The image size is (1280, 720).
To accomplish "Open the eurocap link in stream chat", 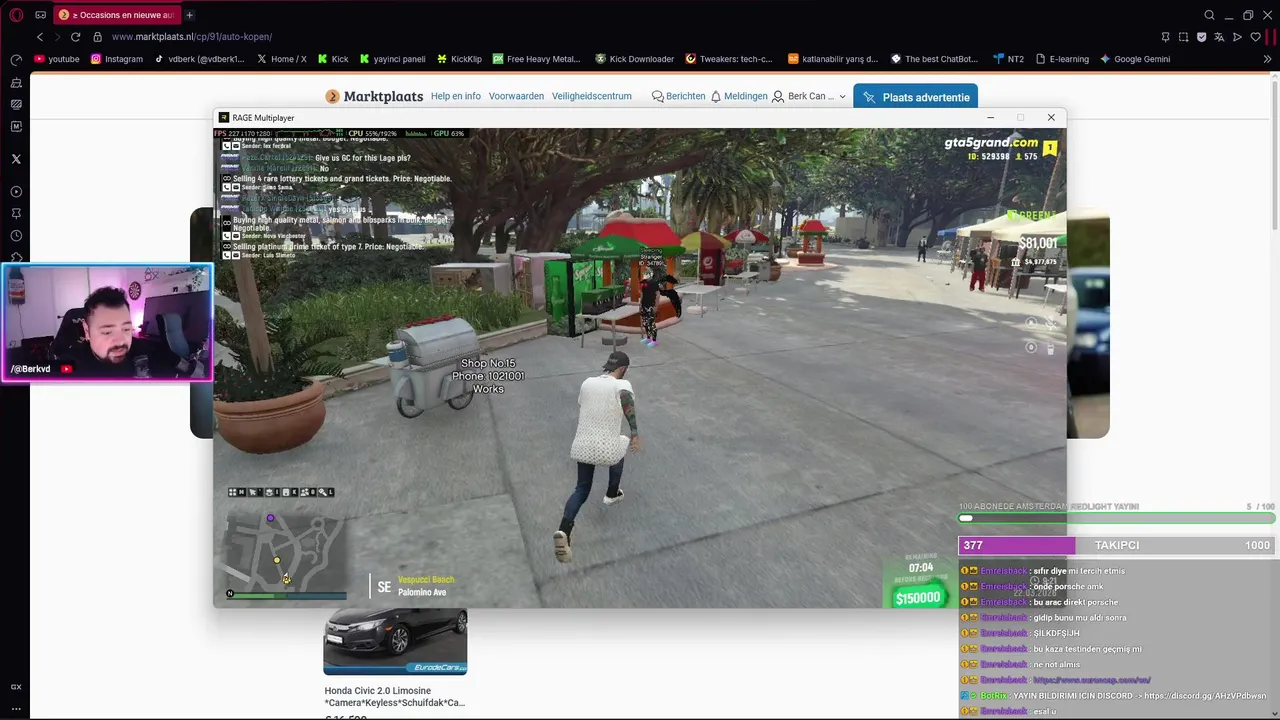I will coord(1092,680).
